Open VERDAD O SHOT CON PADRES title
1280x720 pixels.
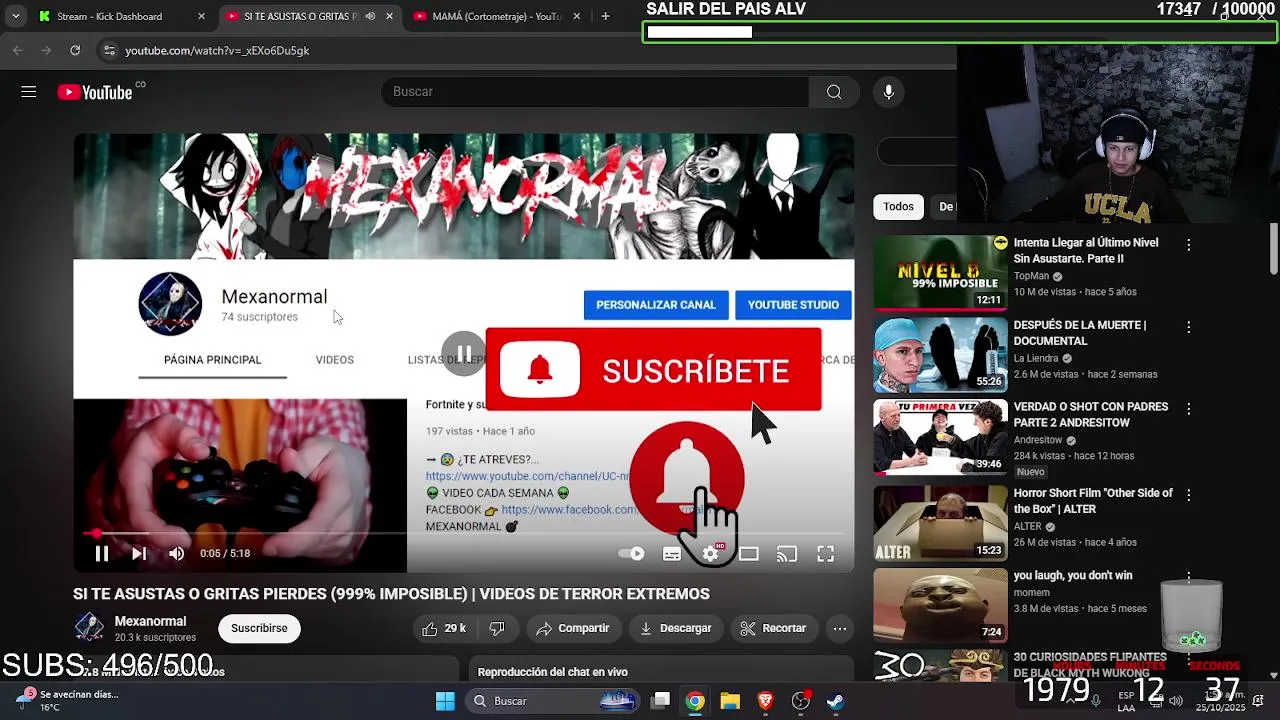coord(1091,415)
